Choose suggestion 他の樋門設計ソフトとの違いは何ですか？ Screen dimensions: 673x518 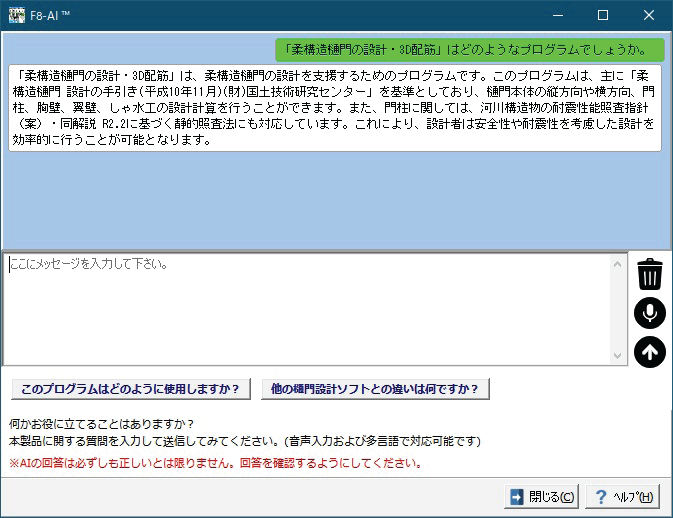(375, 389)
